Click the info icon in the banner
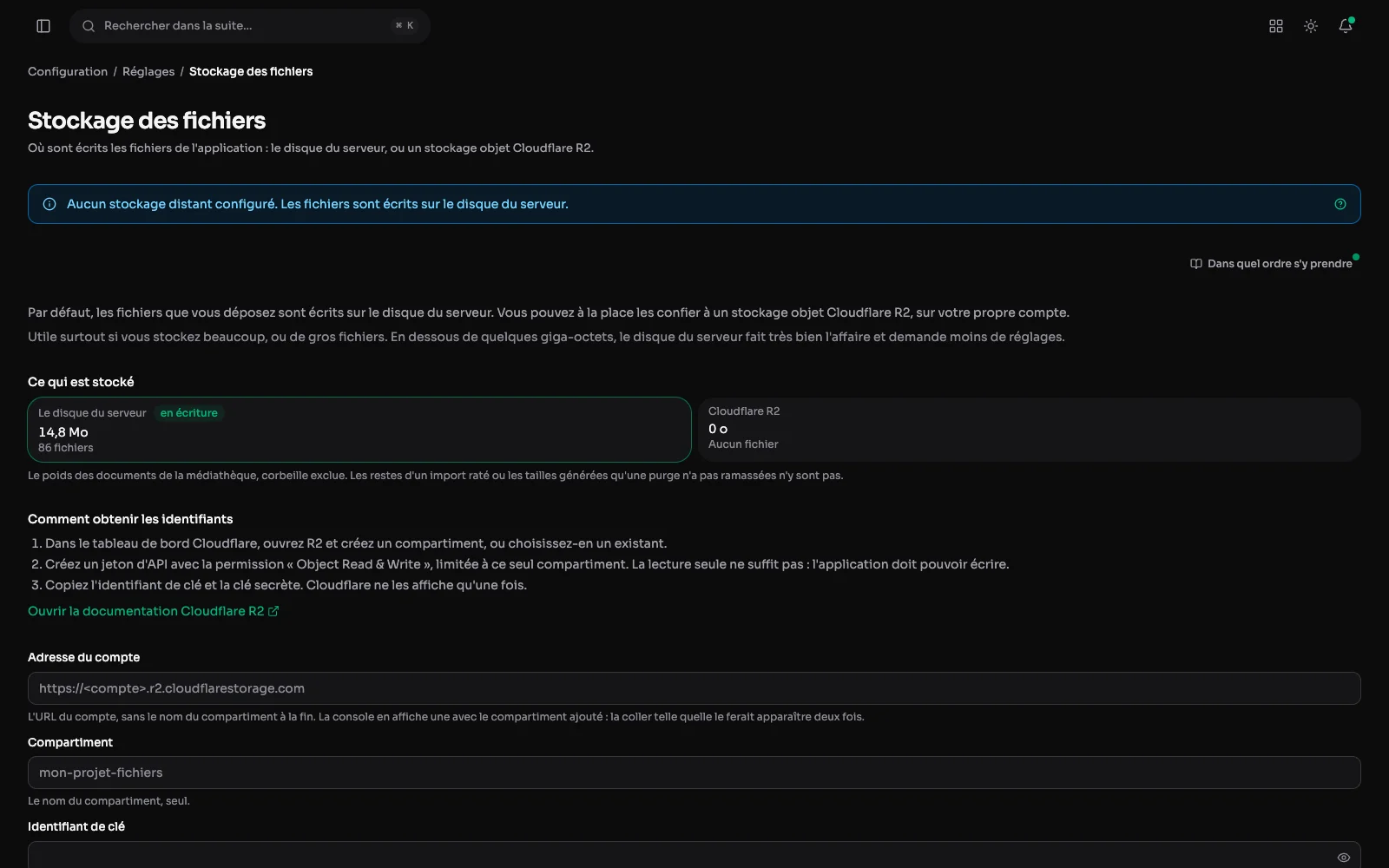 [49, 204]
